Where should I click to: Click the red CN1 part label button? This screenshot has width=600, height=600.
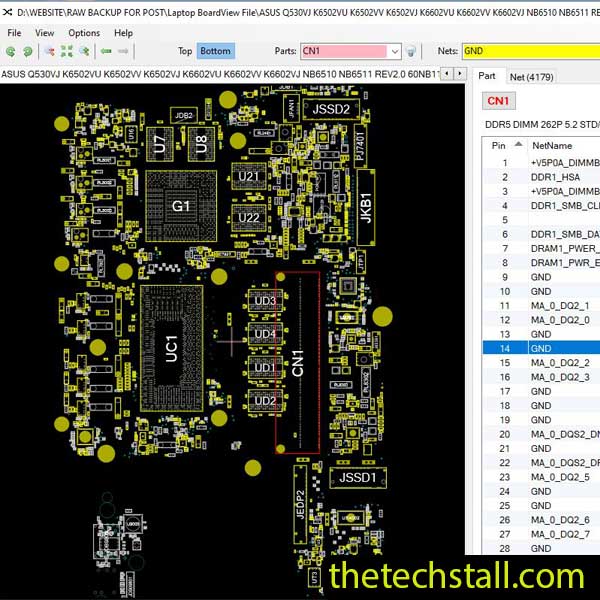(x=498, y=101)
